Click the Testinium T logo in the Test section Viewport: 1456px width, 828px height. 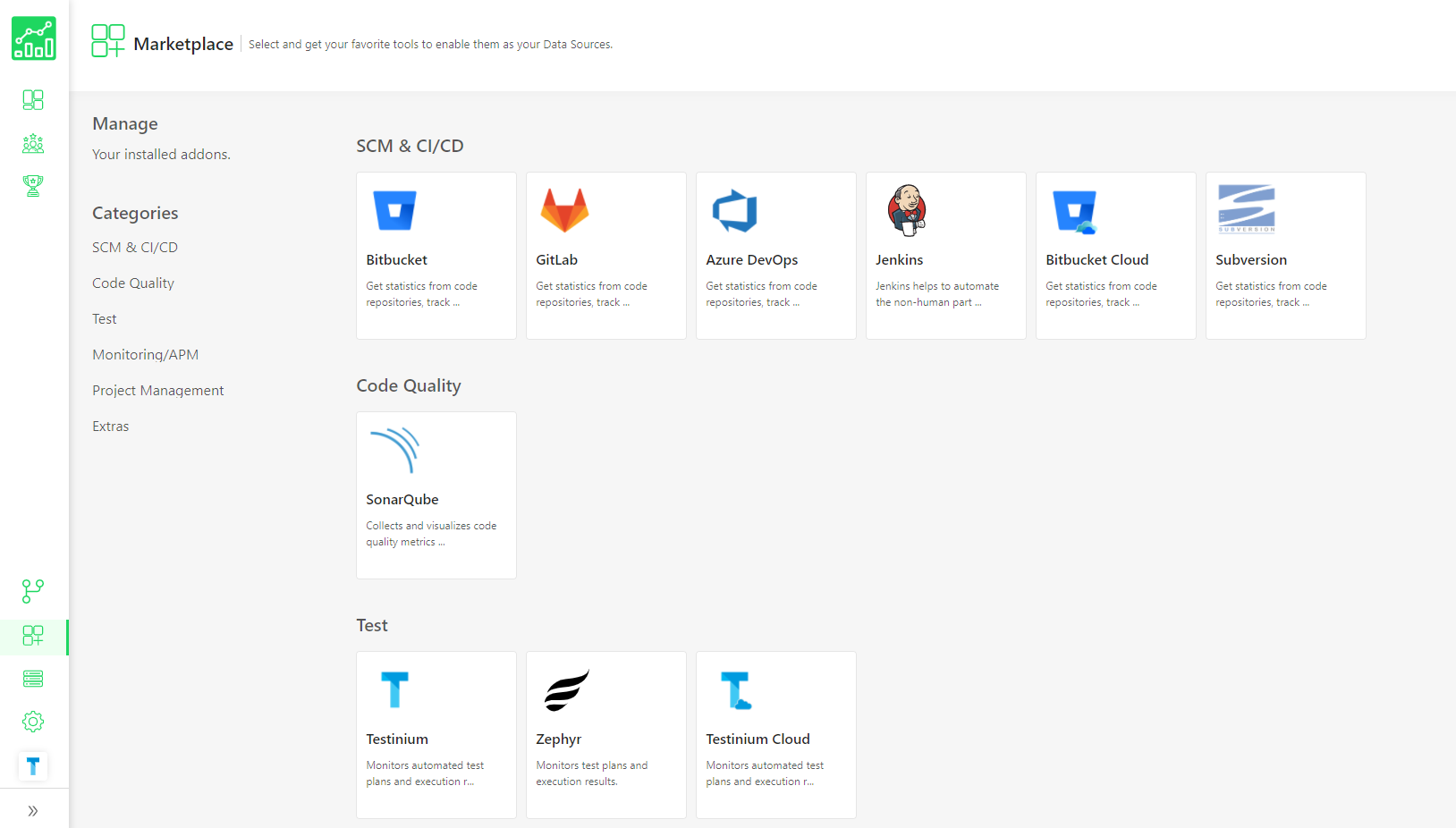click(x=394, y=689)
